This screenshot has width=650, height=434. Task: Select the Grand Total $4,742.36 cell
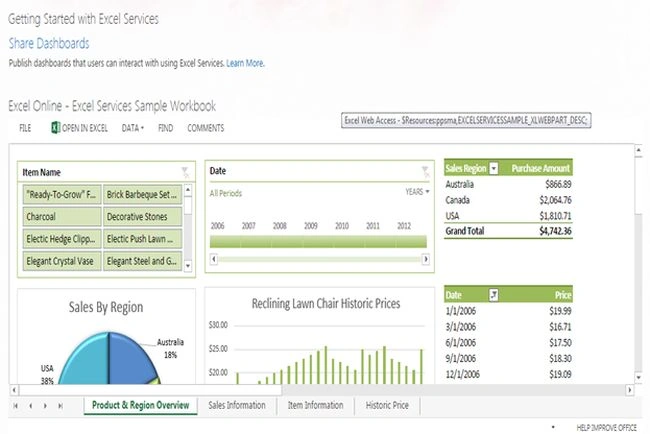(555, 231)
